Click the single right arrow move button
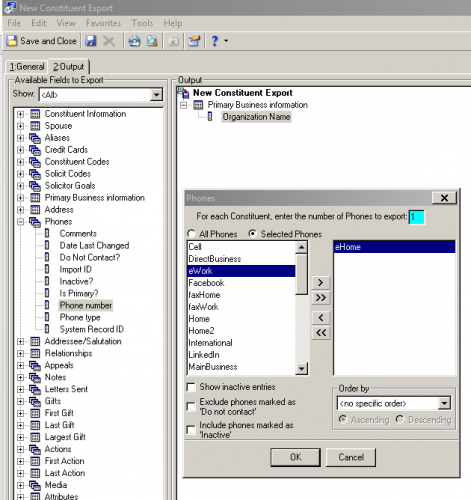 tap(321, 283)
